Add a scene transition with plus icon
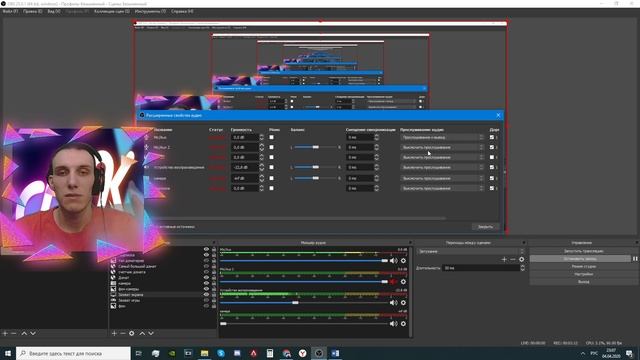This screenshot has height=360, width=640. click(504, 259)
